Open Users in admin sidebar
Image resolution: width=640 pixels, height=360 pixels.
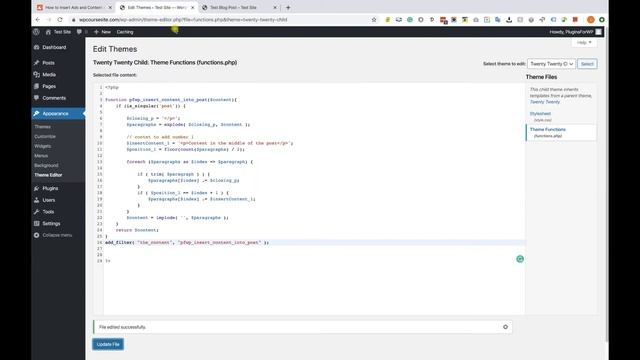click(x=49, y=200)
